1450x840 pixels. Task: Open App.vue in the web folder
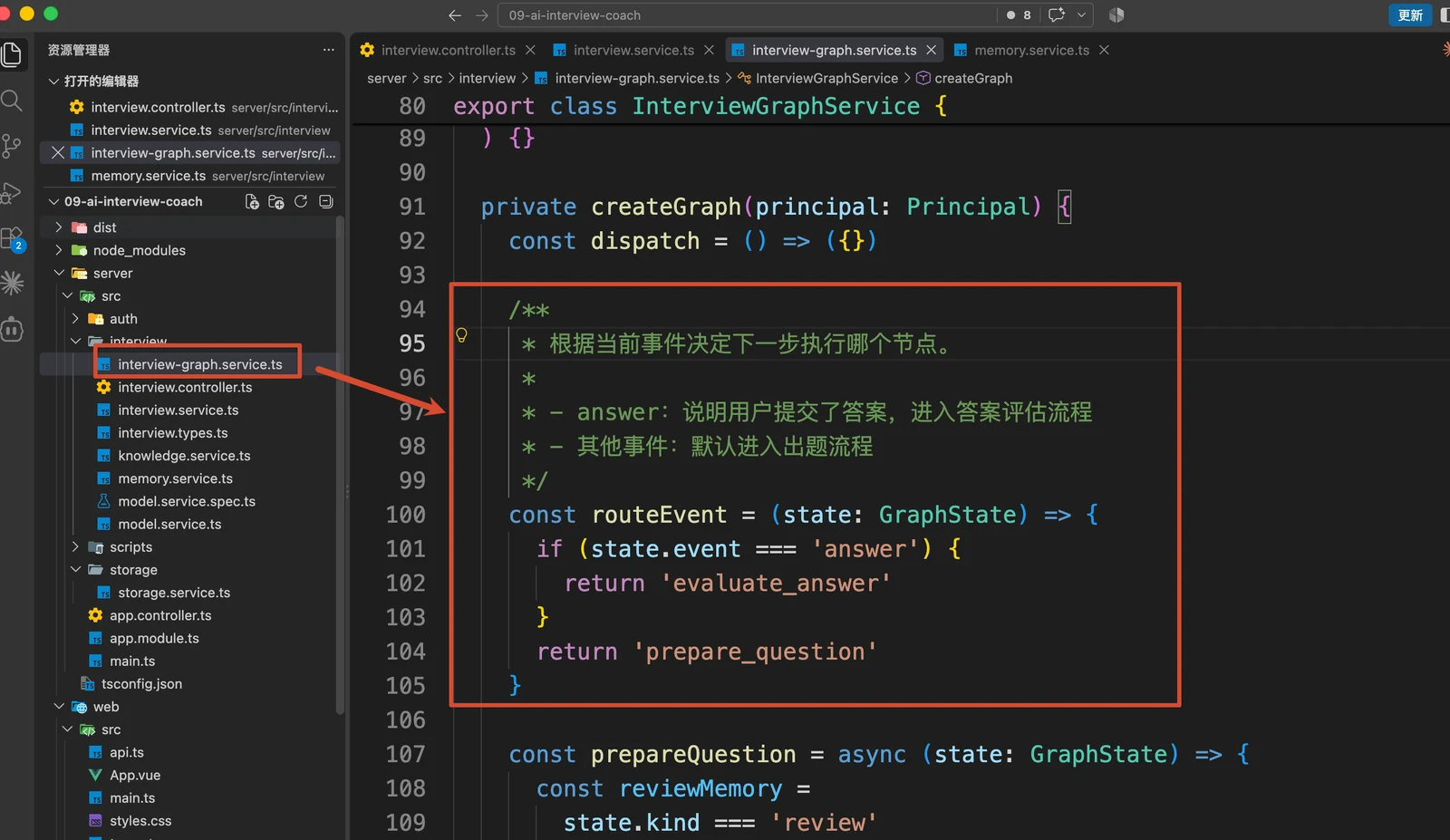tap(135, 776)
